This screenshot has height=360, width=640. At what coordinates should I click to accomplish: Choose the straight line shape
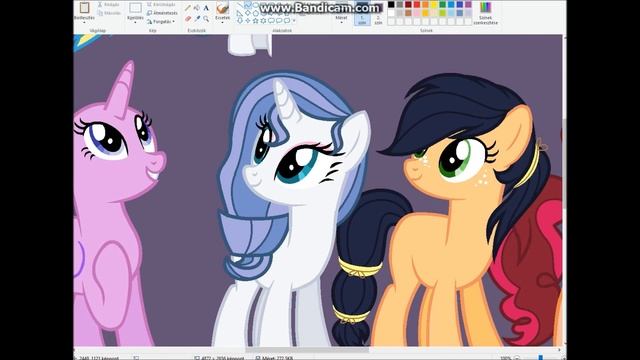coord(239,5)
